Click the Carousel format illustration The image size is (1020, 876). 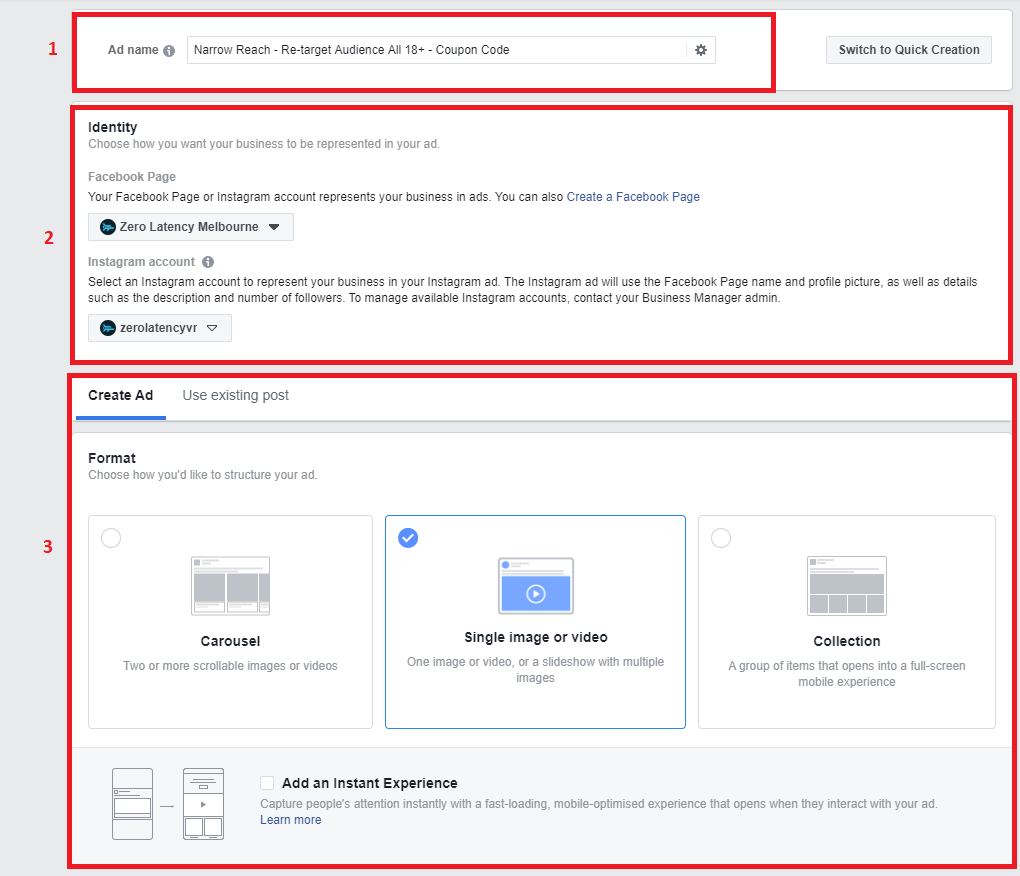click(x=230, y=586)
